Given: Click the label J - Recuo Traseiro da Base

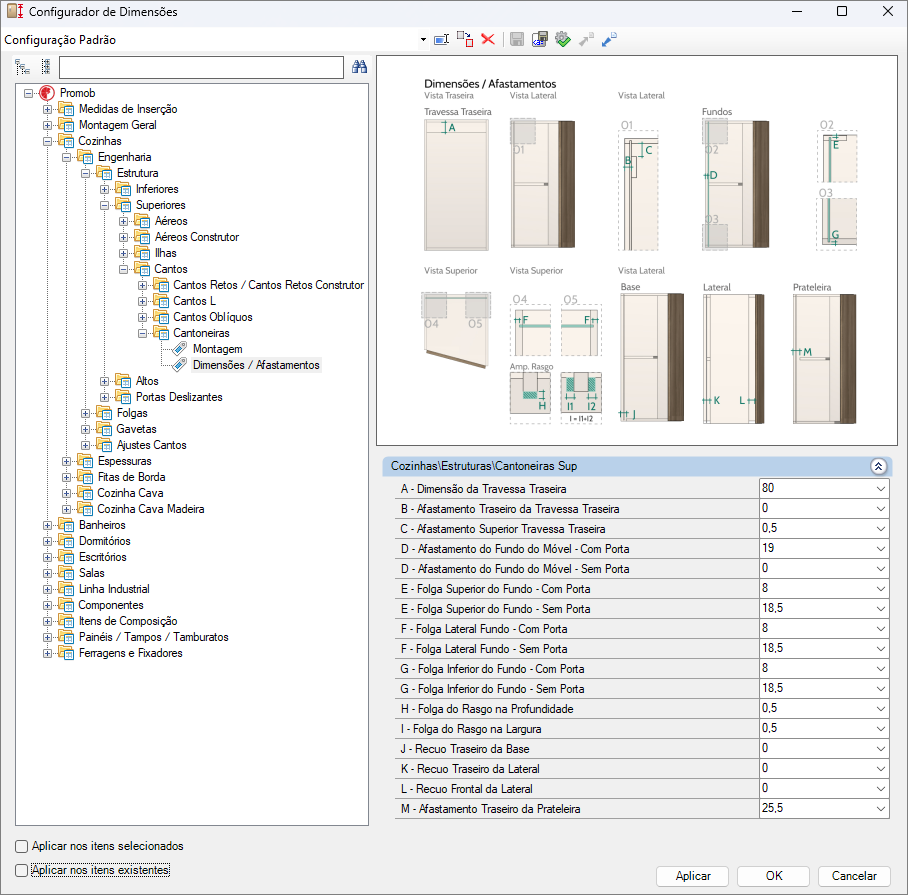Looking at the screenshot, I should click(x=464, y=749).
